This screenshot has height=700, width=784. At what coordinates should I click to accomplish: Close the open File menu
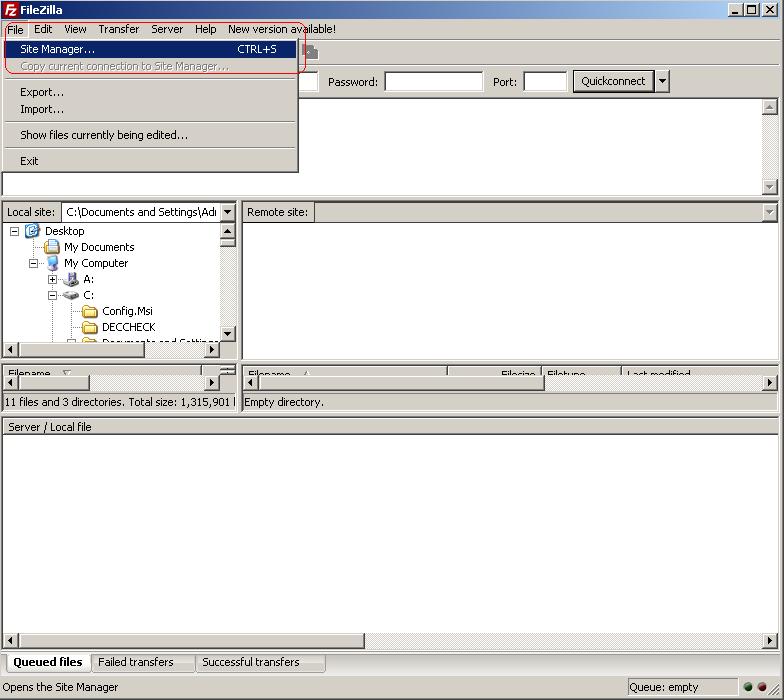(x=15, y=30)
